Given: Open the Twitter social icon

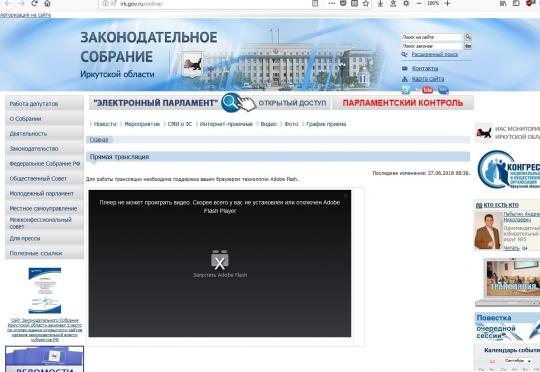Looking at the screenshot, I should tap(406, 90).
